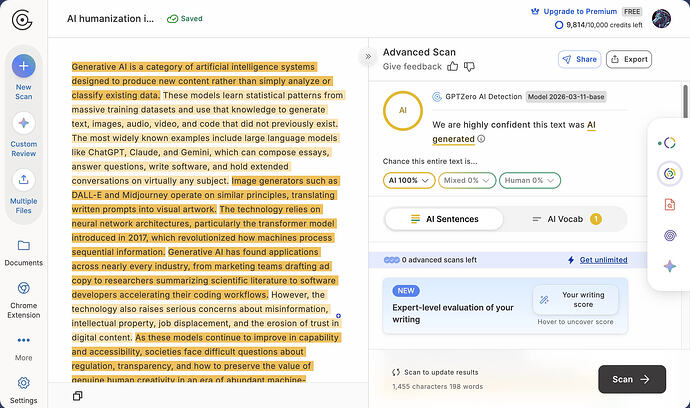Click Model 2026-03-11-base badge
Viewport: 690px width, 408px height.
pos(566,97)
